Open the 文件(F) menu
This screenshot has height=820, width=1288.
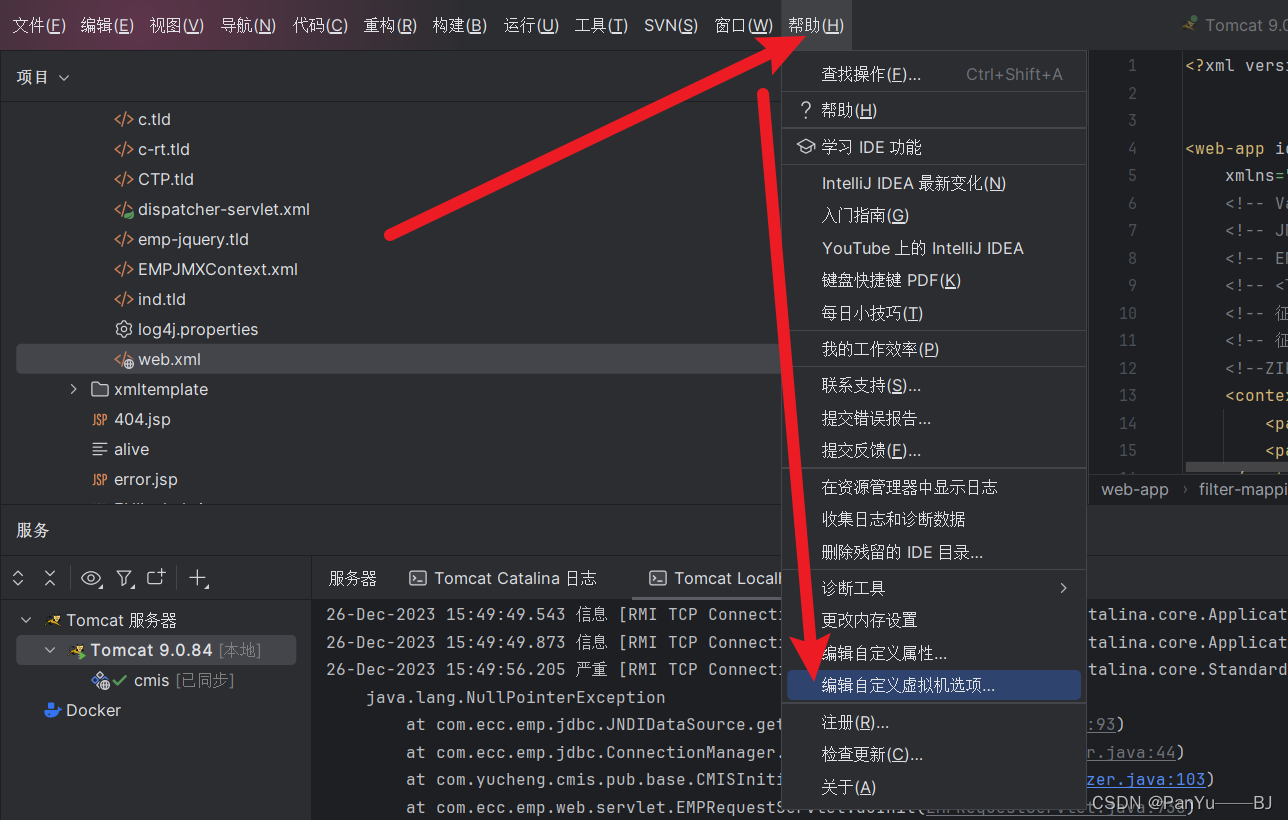pyautogui.click(x=39, y=25)
